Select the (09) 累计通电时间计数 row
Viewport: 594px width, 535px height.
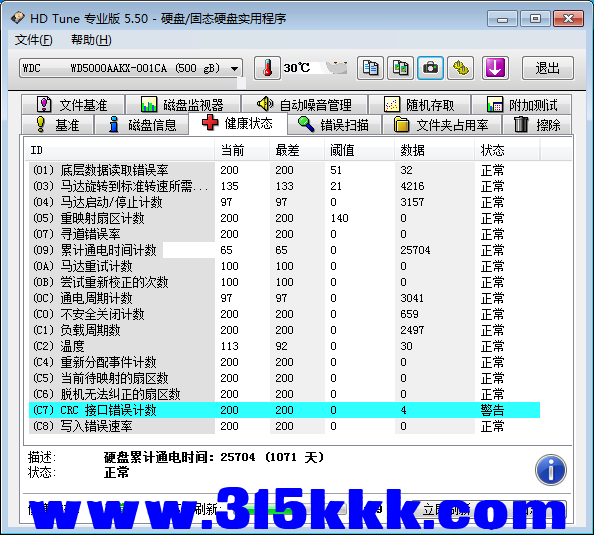click(284, 250)
